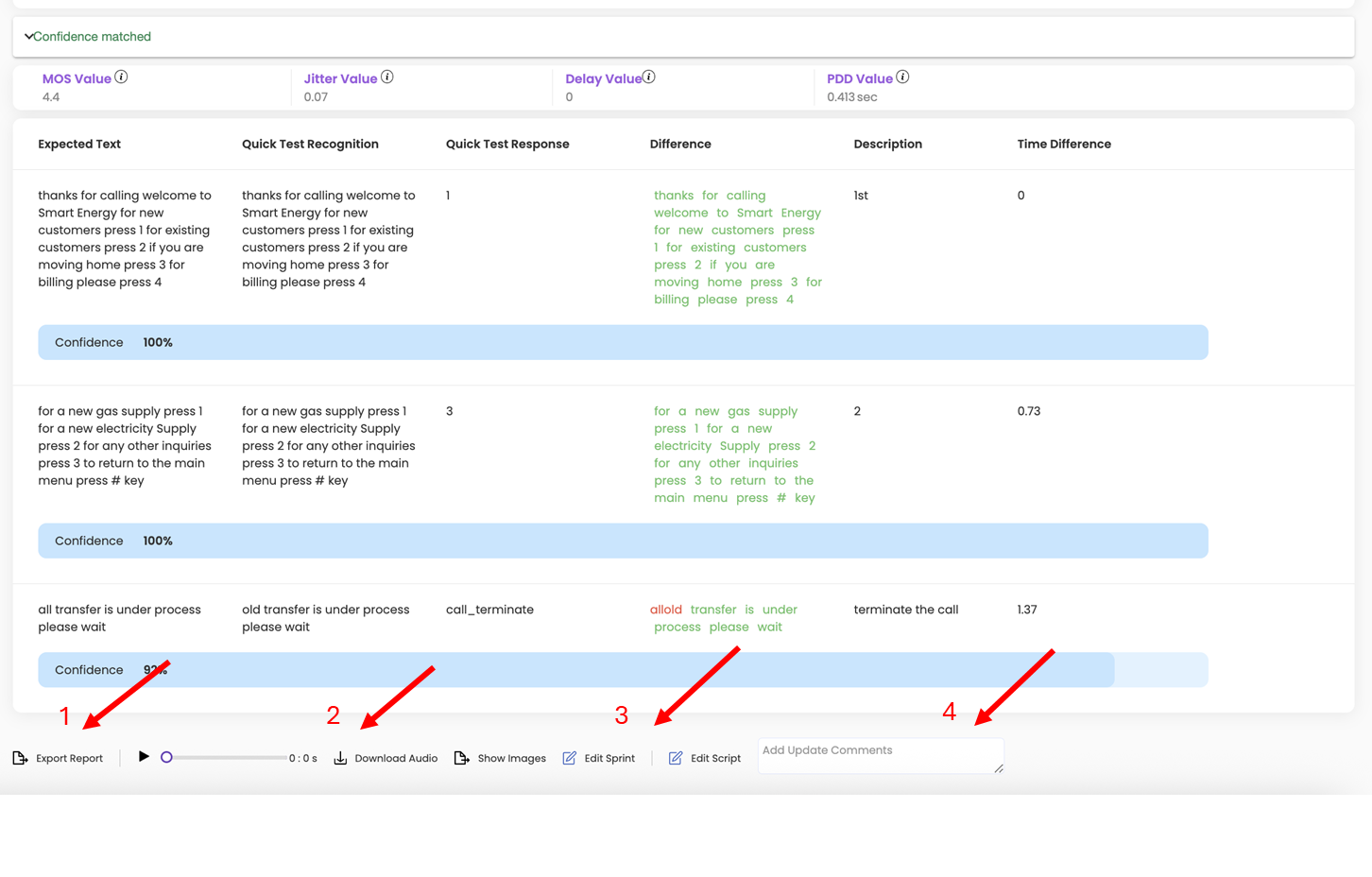Open the Delay Value info tooltip icon
1372x877 pixels.
tap(649, 77)
